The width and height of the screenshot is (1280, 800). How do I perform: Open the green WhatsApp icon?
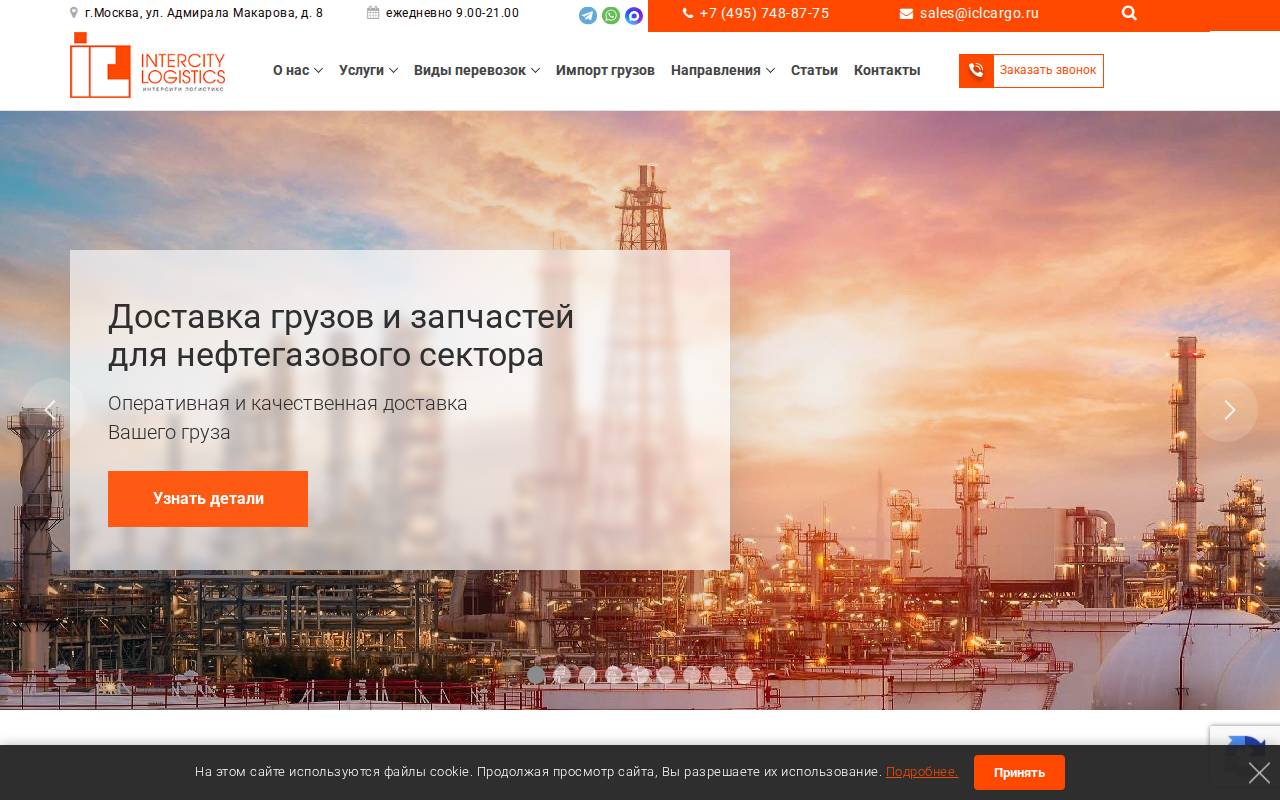click(611, 16)
